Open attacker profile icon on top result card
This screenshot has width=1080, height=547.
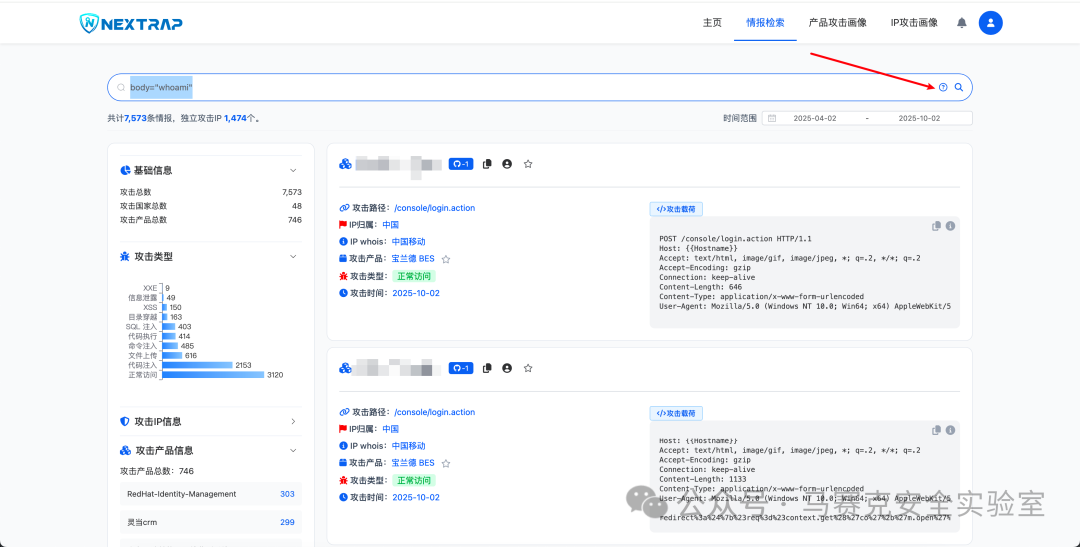507,164
